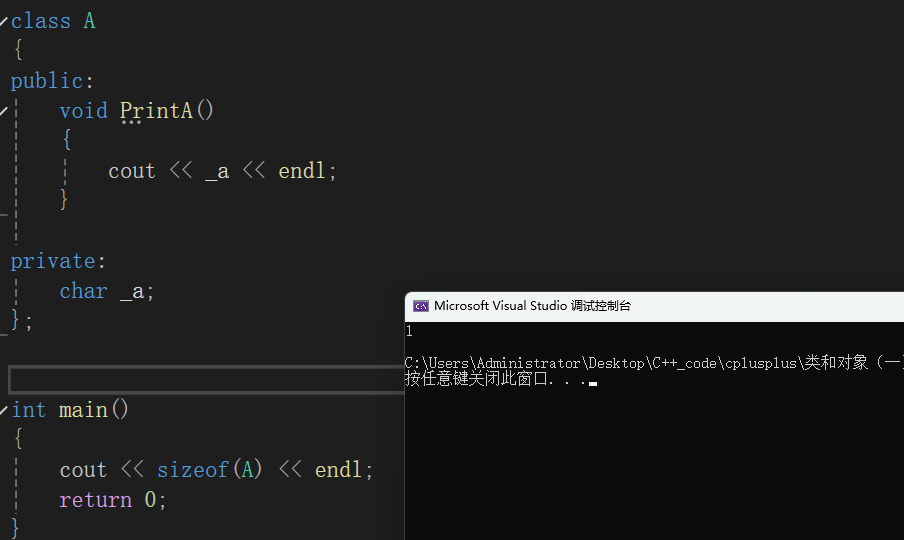Viewport: 904px width, 540px height.
Task: Click the 'sizeof' operator keyword
Action: [193, 470]
